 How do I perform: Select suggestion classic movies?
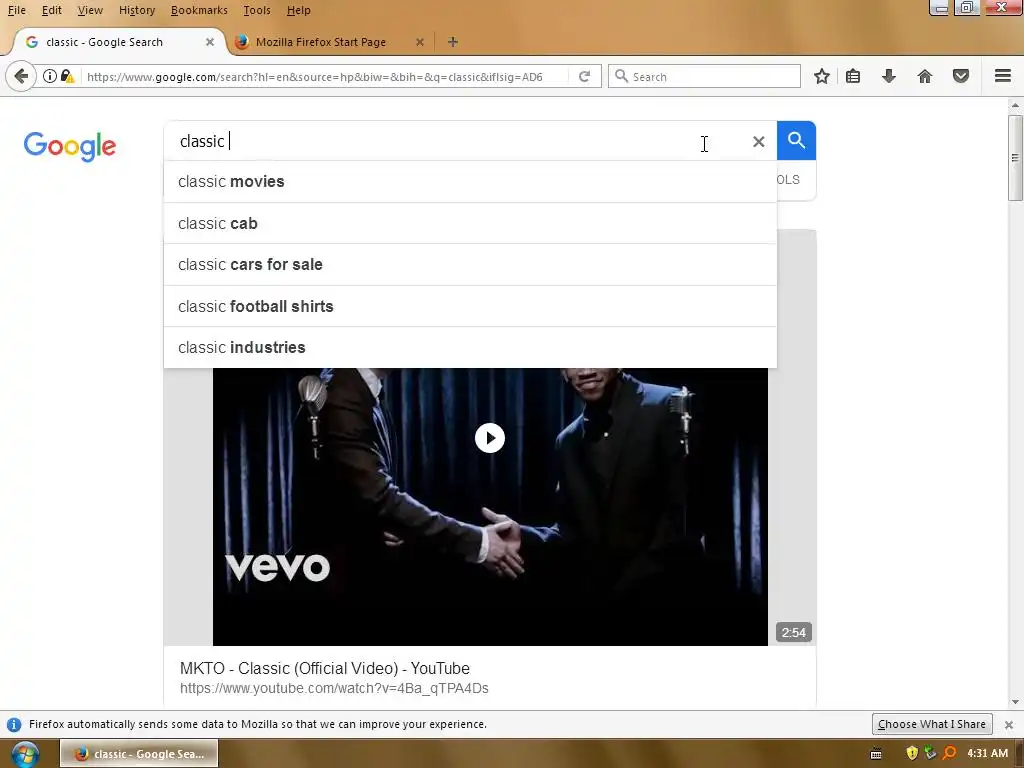pos(470,182)
